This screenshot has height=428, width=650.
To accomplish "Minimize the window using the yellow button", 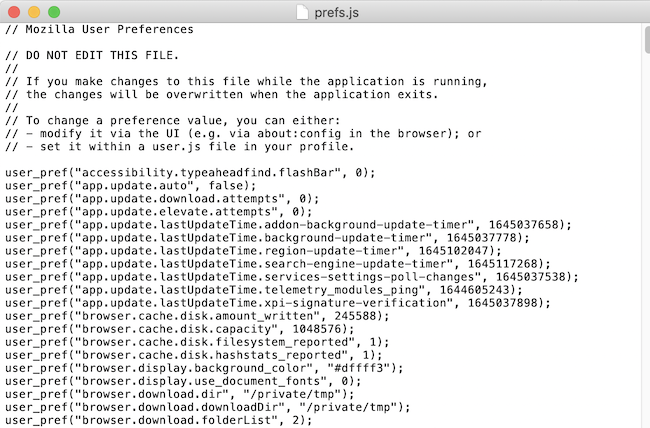I will tap(33, 12).
